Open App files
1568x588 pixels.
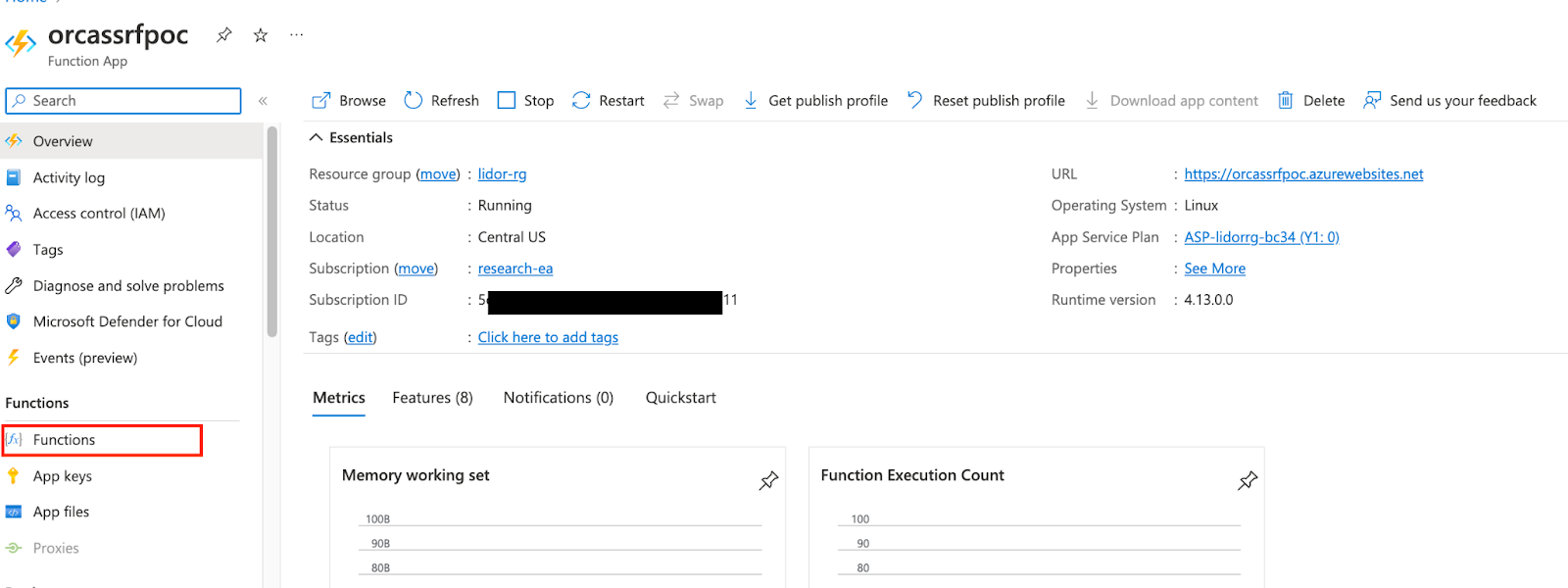(x=131, y=512)
